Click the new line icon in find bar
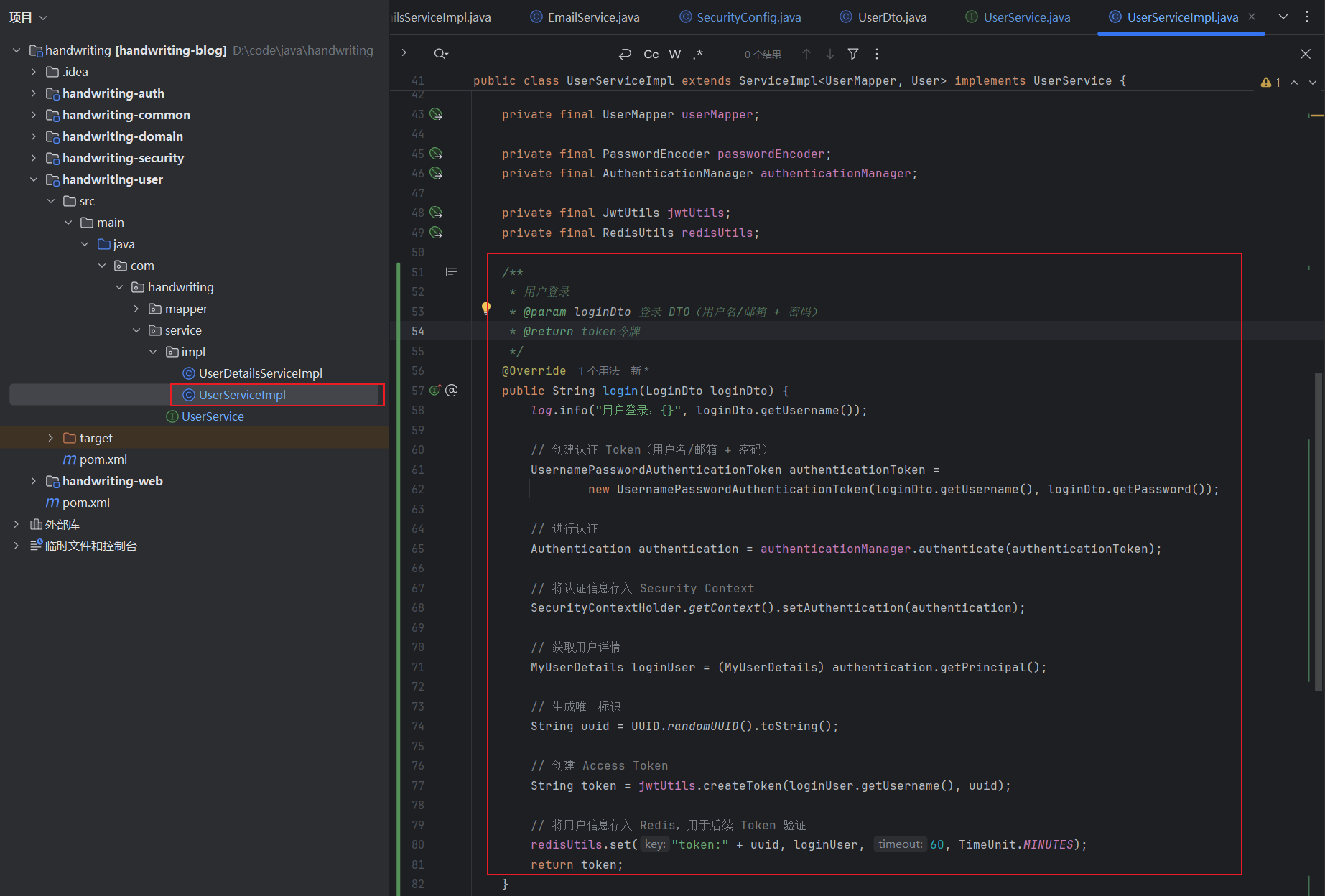The width and height of the screenshot is (1325, 896). 625,54
